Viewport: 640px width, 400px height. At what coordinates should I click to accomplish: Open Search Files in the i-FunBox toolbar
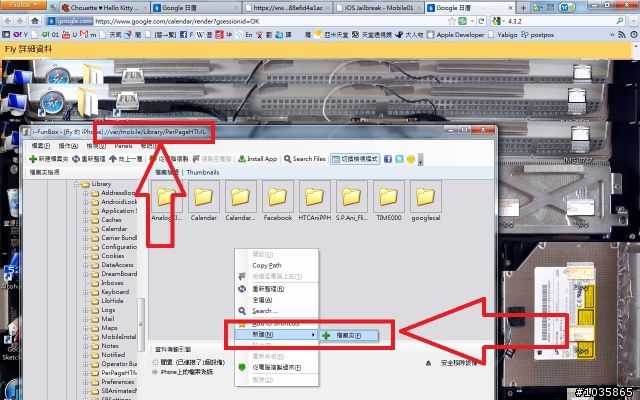tap(304, 159)
